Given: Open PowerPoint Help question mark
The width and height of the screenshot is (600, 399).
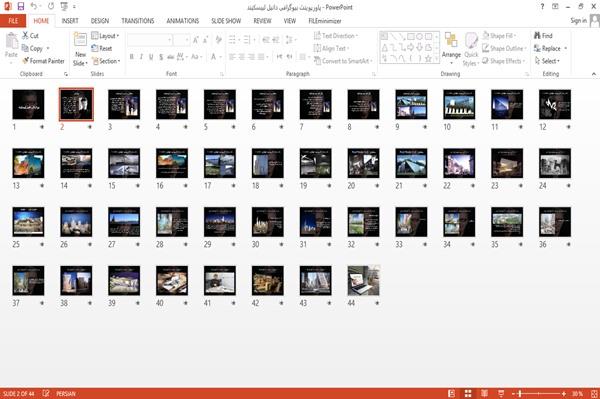Looking at the screenshot, I should tap(542, 7).
